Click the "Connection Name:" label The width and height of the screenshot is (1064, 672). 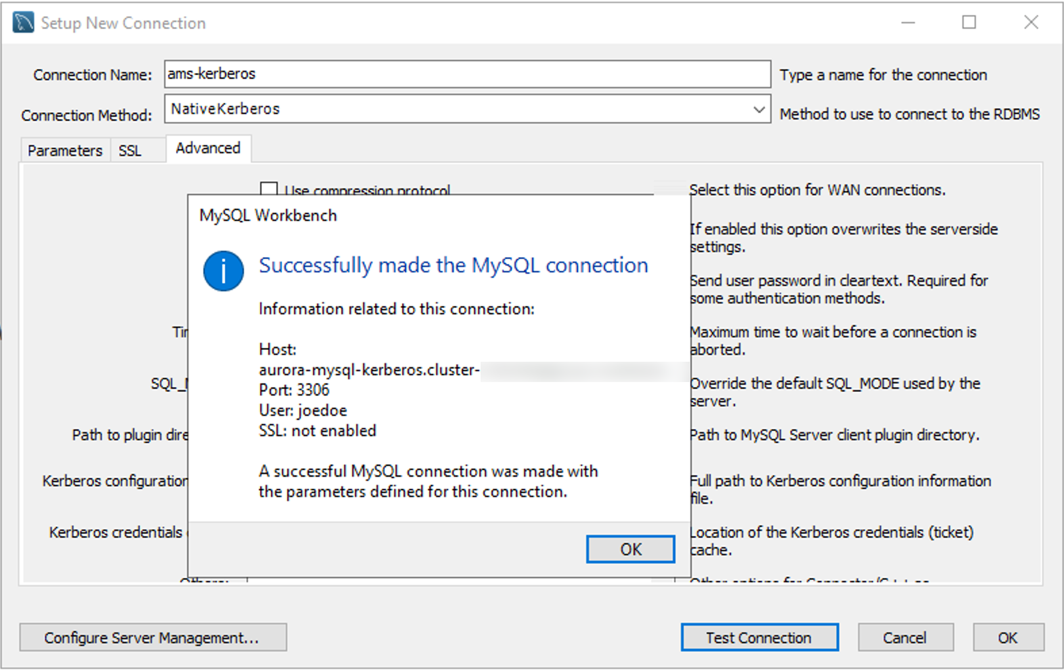[92, 75]
